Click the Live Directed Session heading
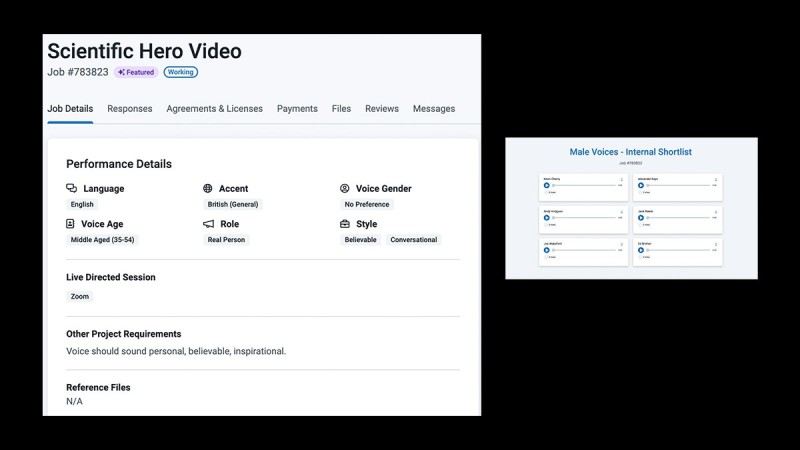Screen dimensions: 800x450 coord(111,277)
